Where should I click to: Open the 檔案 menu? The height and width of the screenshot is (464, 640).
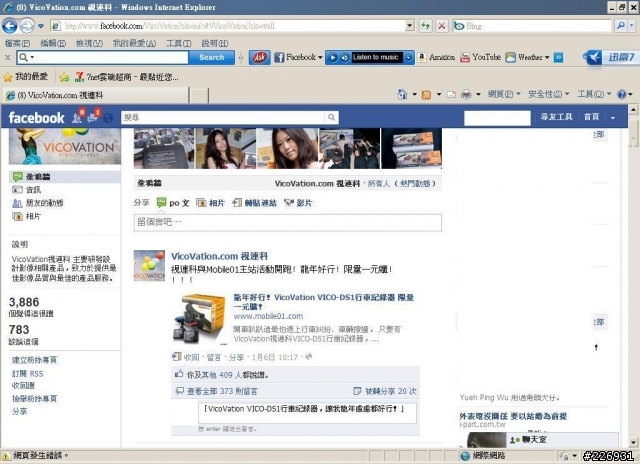pos(17,43)
